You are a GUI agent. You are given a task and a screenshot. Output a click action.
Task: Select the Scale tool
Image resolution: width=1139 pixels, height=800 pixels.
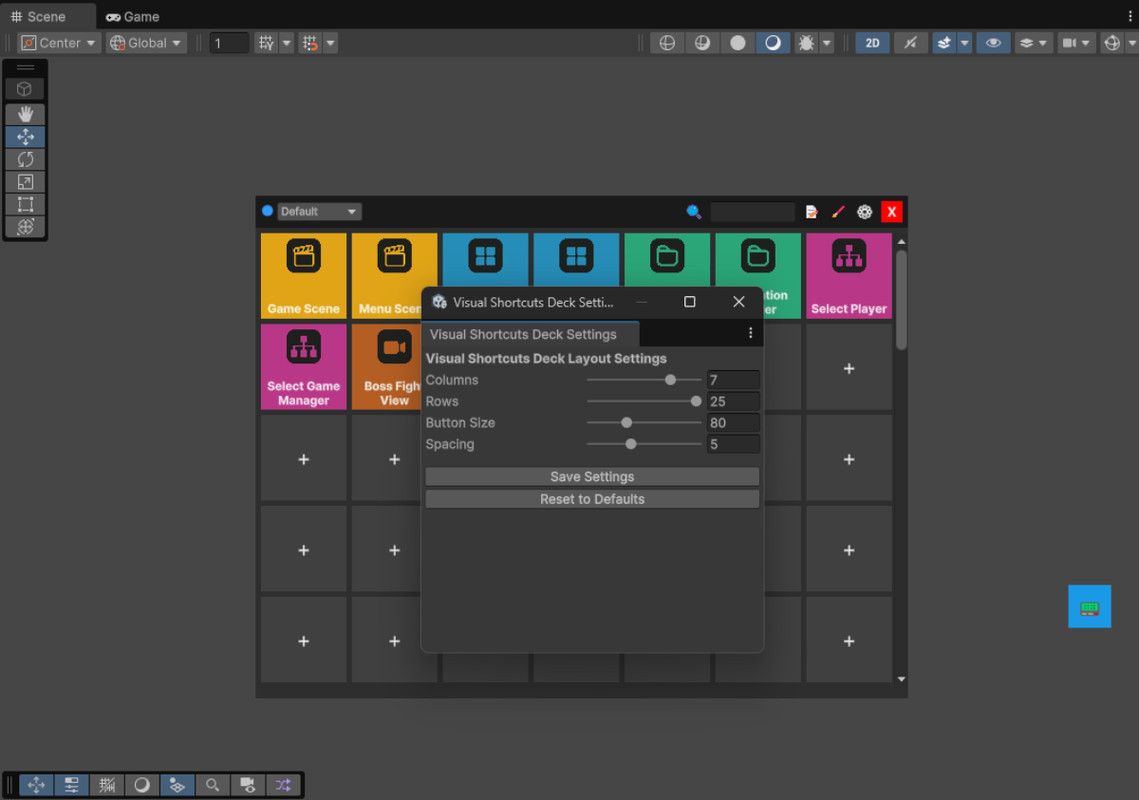click(x=25, y=181)
